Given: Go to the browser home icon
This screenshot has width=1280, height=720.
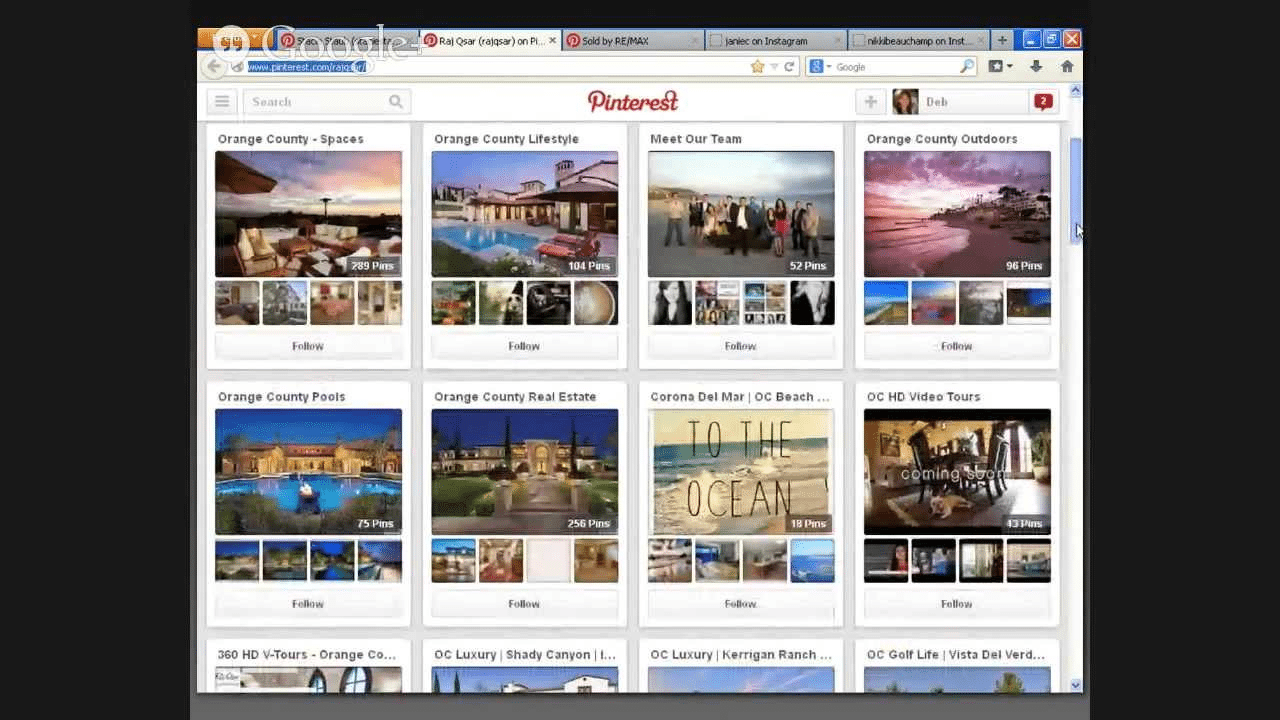Looking at the screenshot, I should (1067, 66).
